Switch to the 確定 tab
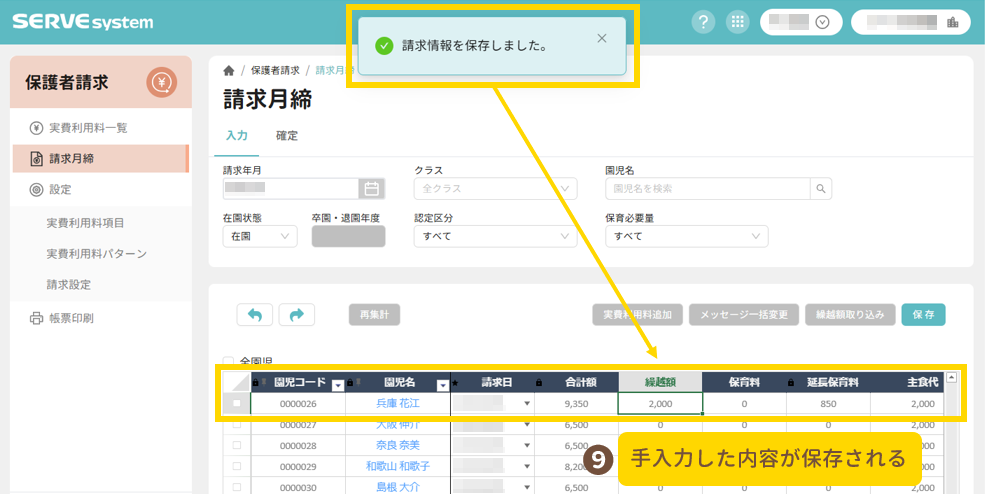 coord(287,136)
